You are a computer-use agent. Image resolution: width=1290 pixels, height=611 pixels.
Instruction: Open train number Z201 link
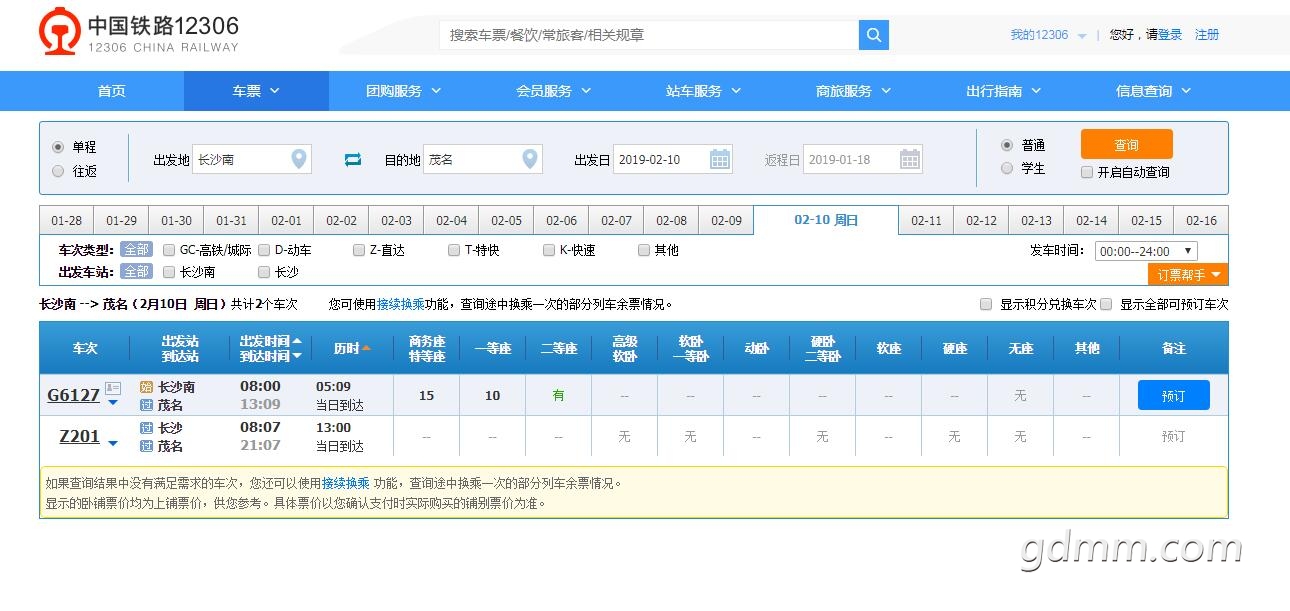pos(80,436)
